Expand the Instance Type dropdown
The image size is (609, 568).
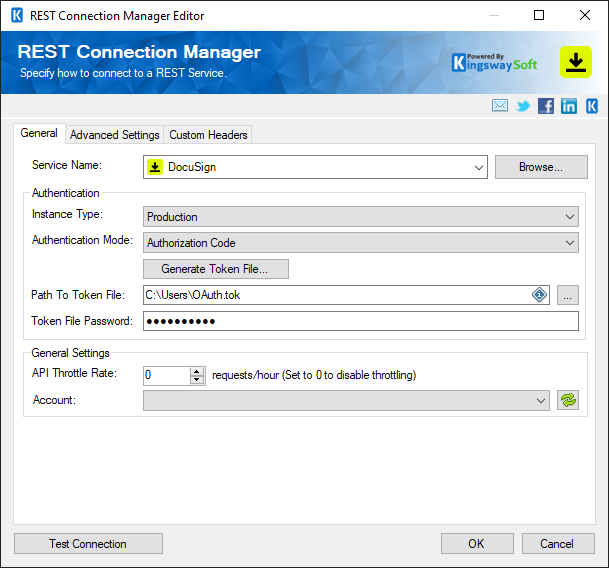click(x=569, y=217)
